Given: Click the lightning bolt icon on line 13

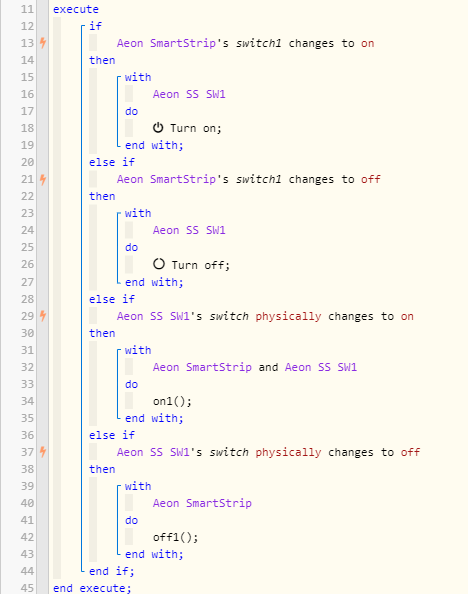Looking at the screenshot, I should point(43,43).
